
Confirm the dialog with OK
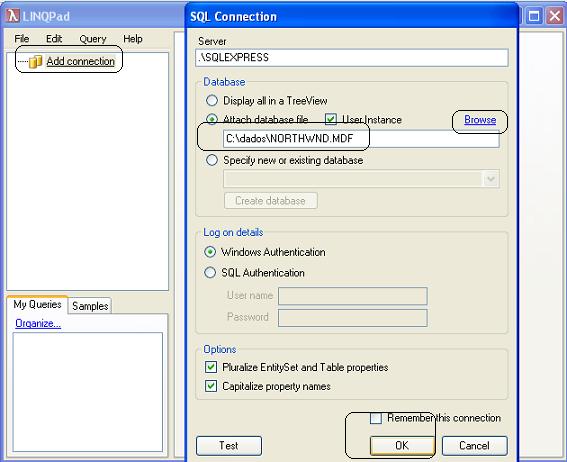pos(402,445)
